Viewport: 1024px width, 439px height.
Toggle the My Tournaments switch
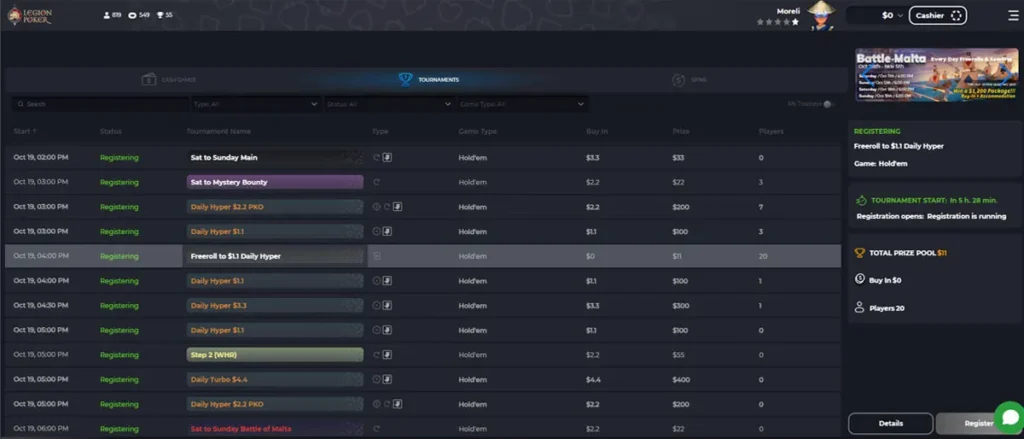point(826,104)
